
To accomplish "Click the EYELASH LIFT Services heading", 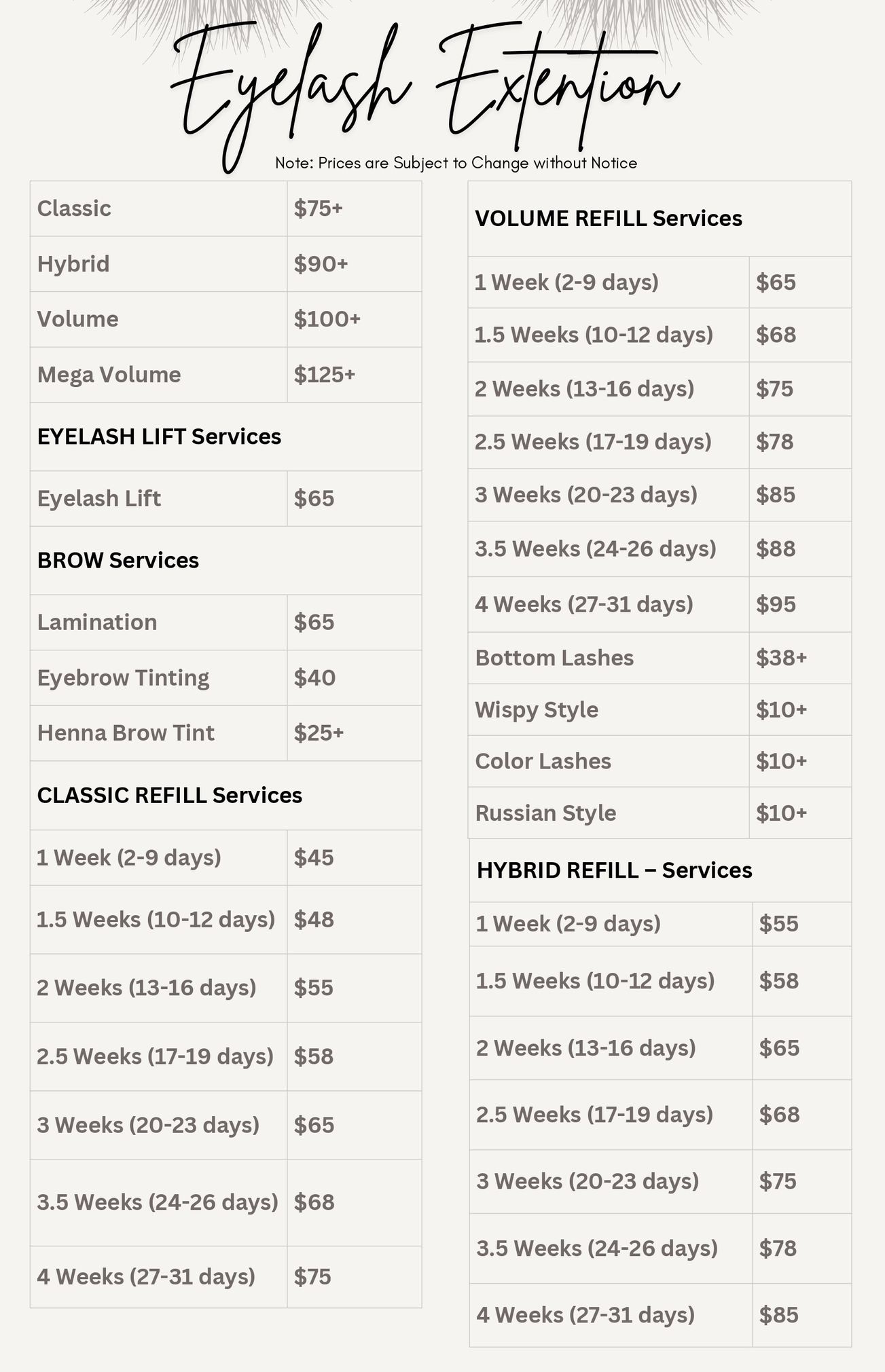I will click(159, 437).
